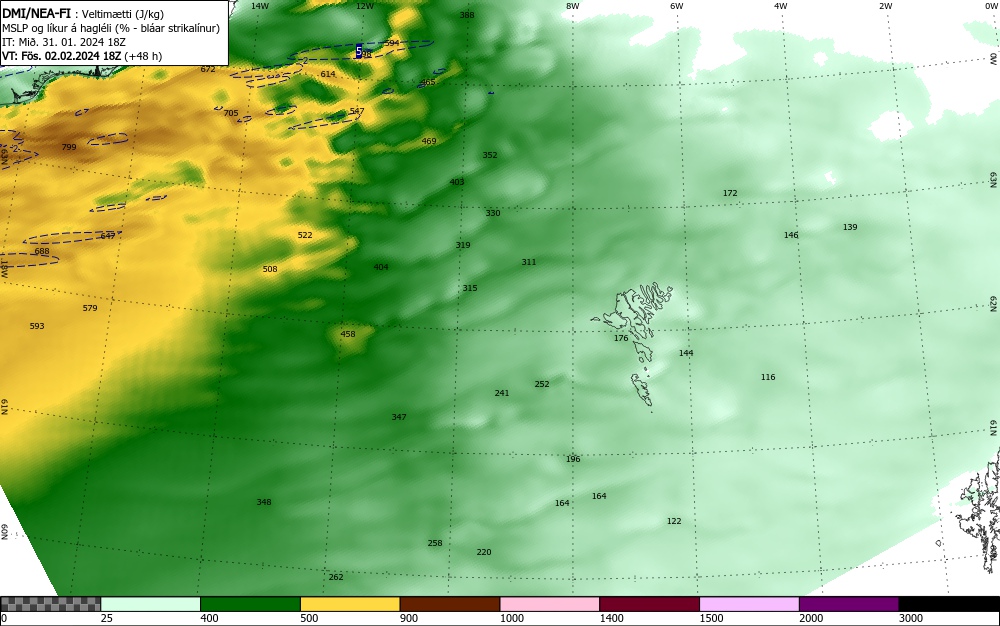The height and width of the screenshot is (626, 1000).
Task: Click the CAPE value 220
Action: click(x=484, y=553)
